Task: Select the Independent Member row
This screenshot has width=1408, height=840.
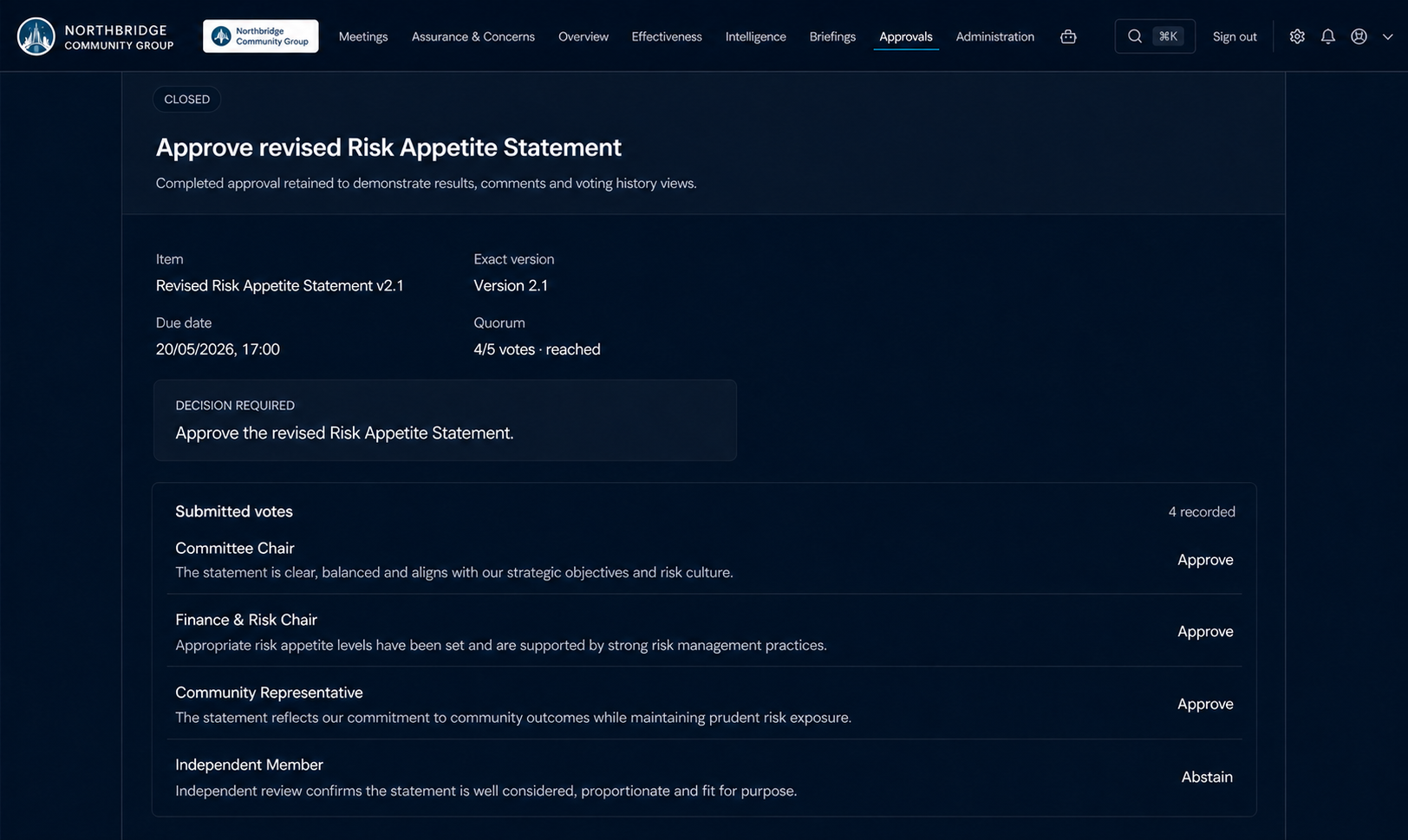Action: click(x=704, y=777)
